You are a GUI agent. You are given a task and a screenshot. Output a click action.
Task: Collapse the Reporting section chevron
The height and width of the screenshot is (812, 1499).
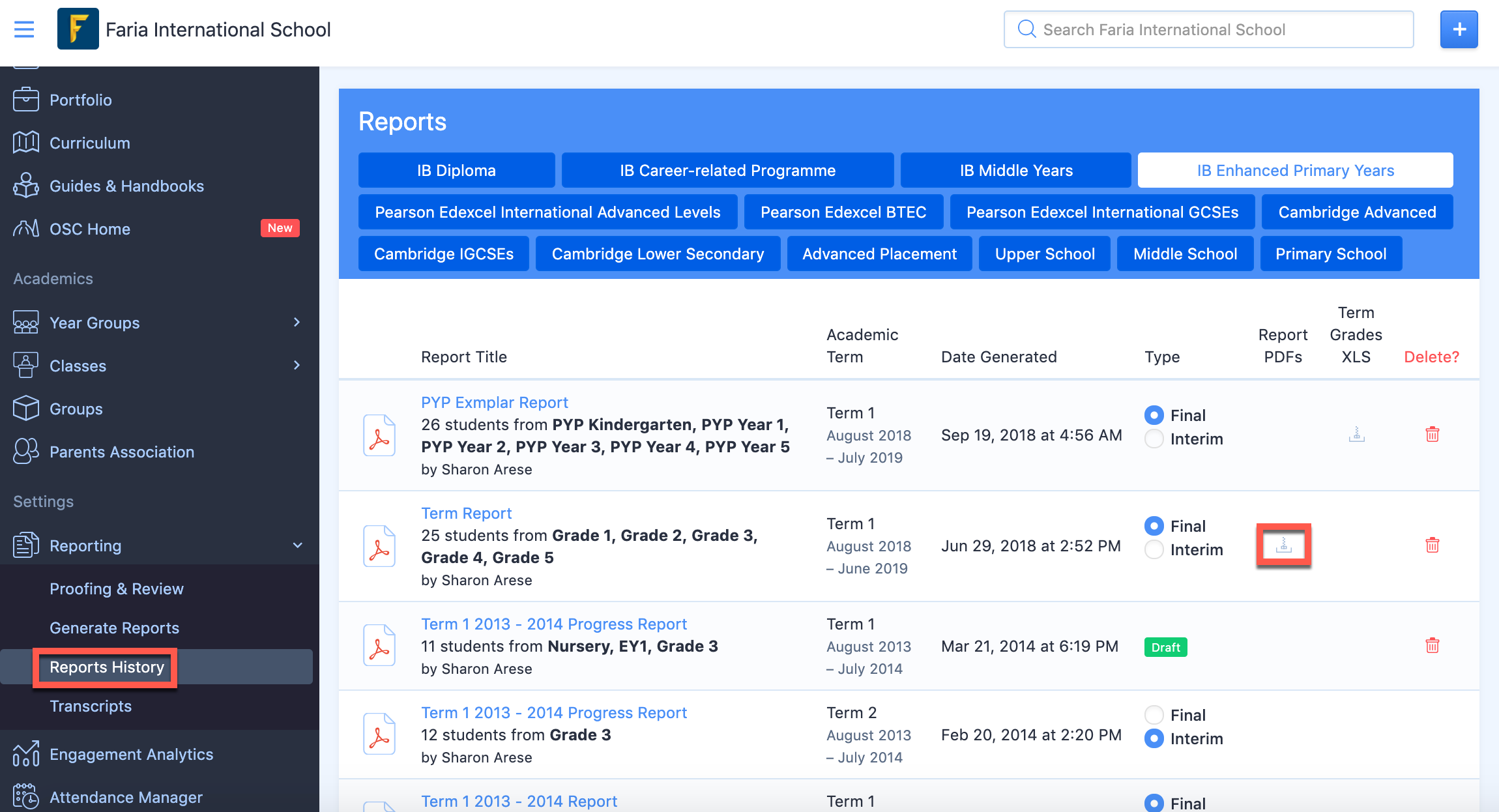[297, 545]
